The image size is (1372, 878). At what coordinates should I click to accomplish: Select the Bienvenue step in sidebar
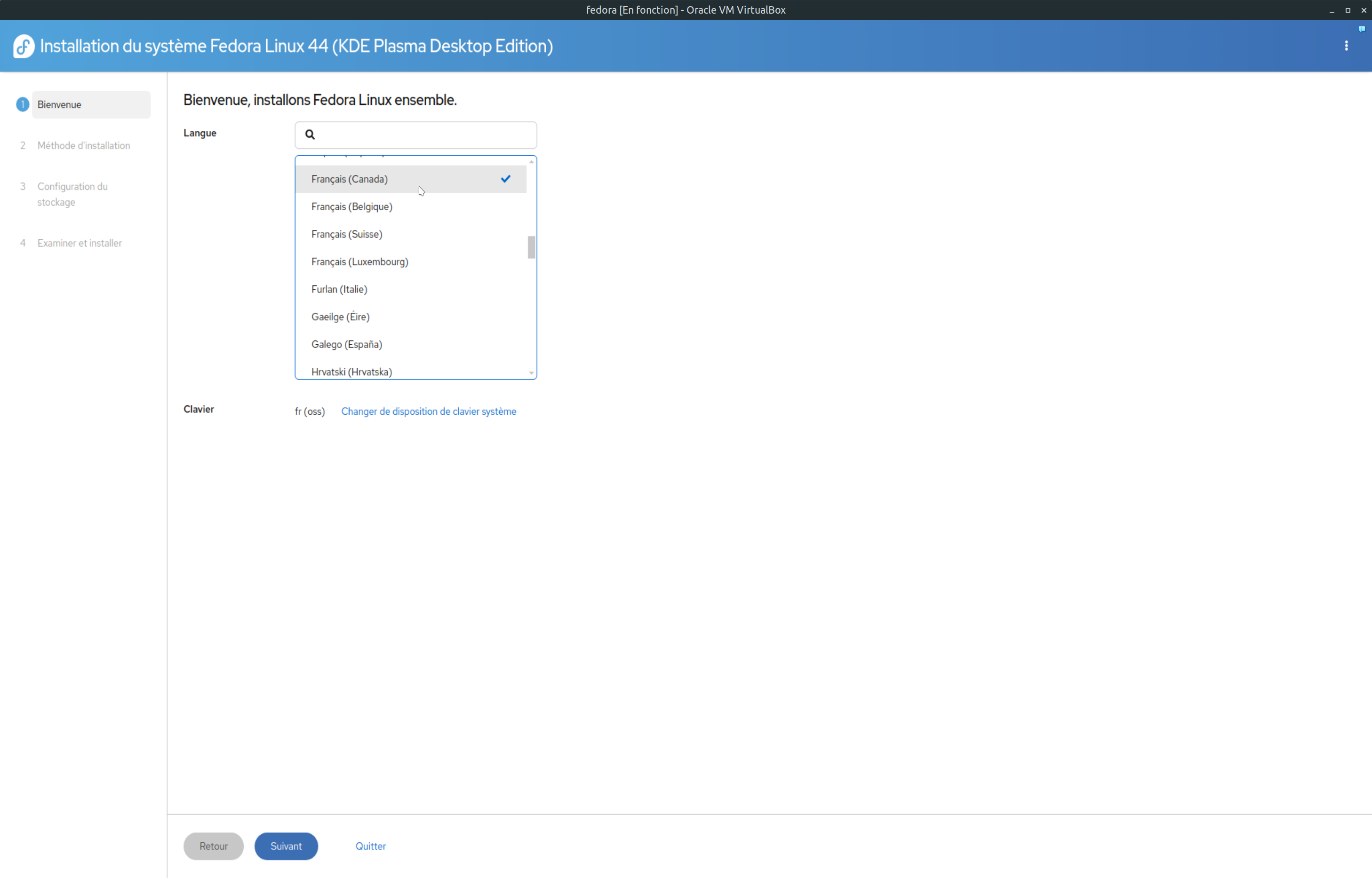coord(91,105)
